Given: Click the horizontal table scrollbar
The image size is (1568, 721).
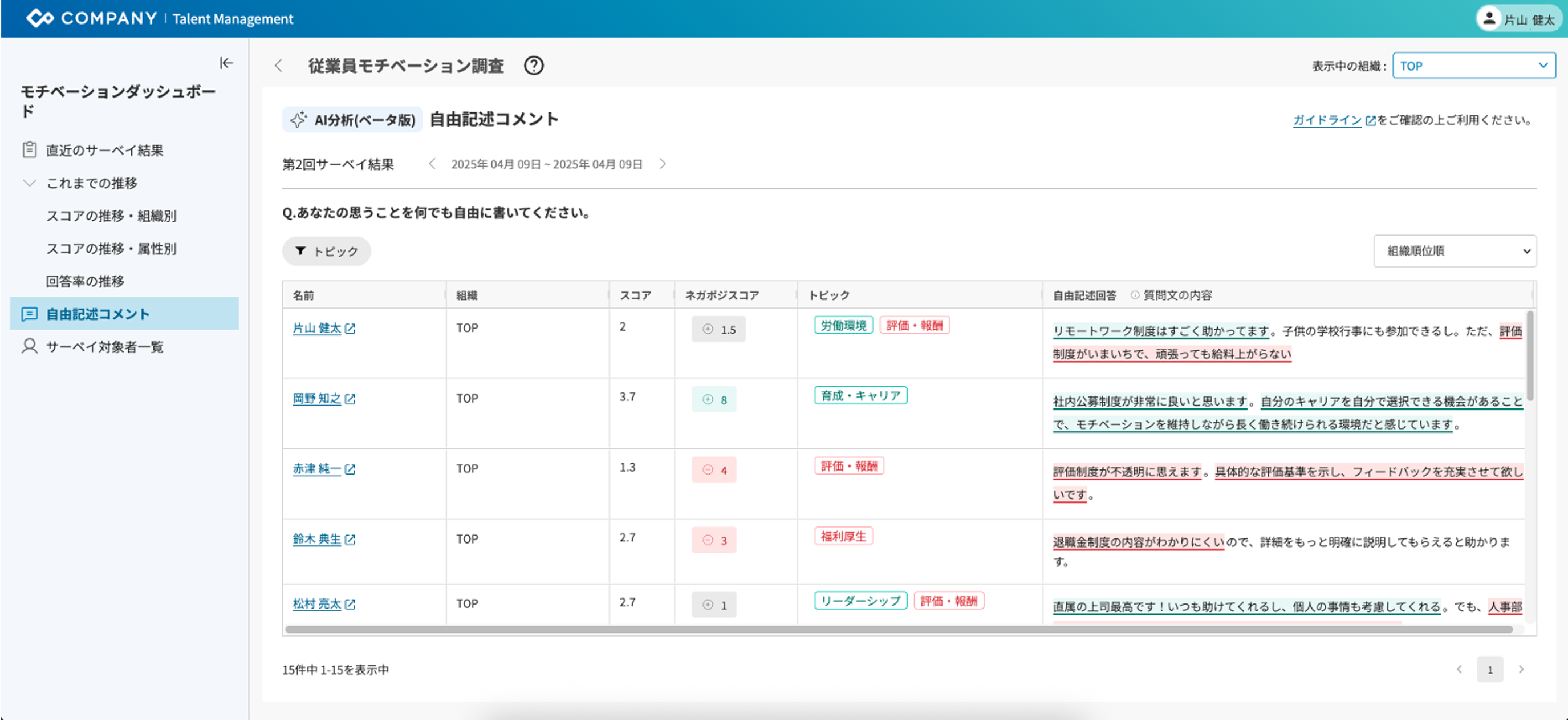Looking at the screenshot, I should 899,629.
